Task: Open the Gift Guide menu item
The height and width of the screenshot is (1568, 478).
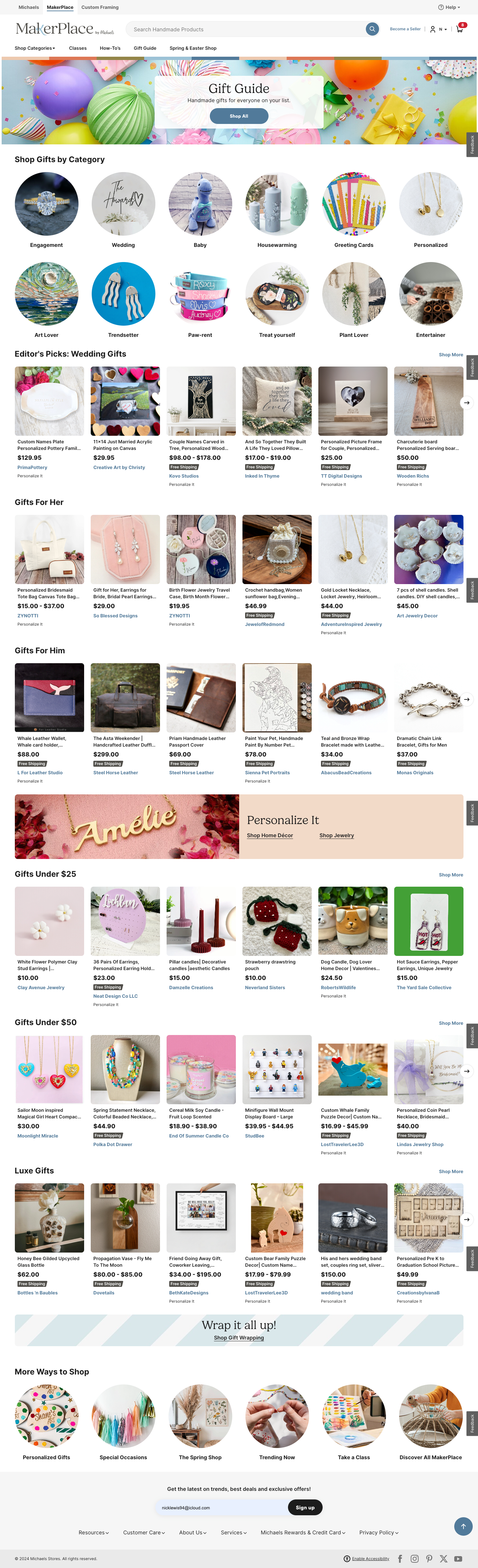Action: [x=145, y=48]
